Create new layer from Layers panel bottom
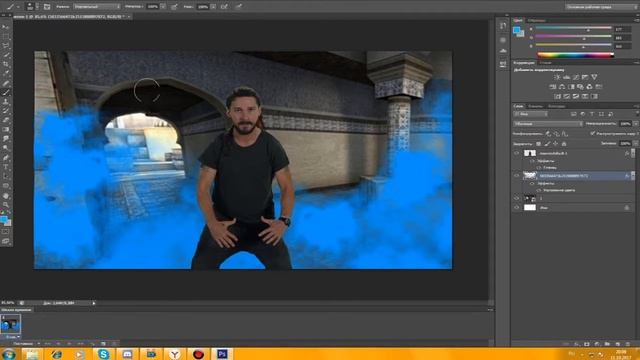 click(618, 344)
